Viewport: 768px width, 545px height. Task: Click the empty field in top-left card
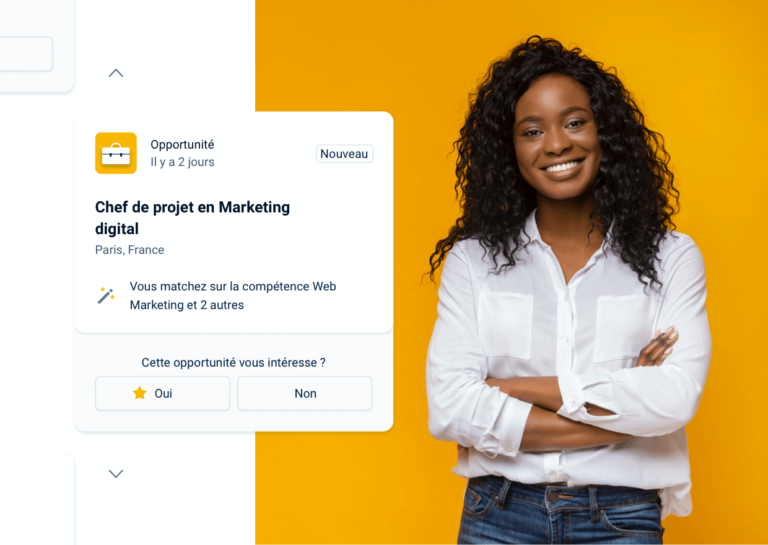click(25, 54)
